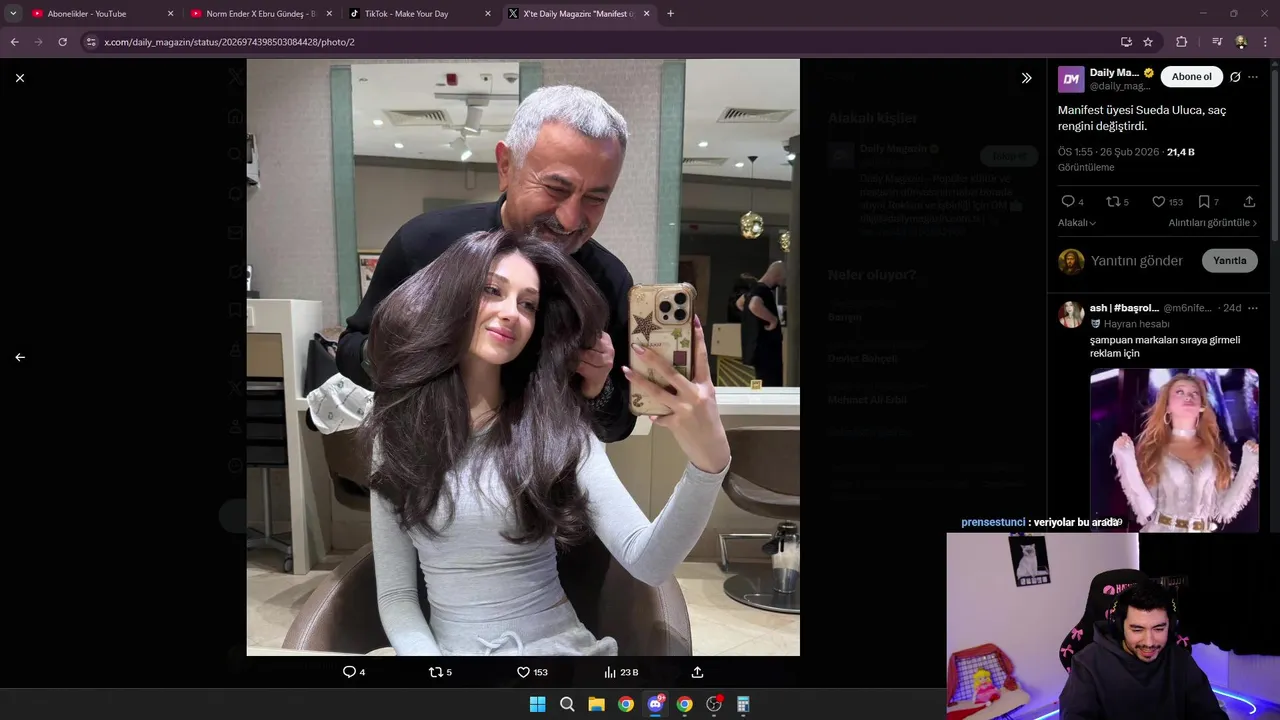This screenshot has height=720, width=1280.
Task: Click the install app icon in address bar
Action: [x=1126, y=42]
